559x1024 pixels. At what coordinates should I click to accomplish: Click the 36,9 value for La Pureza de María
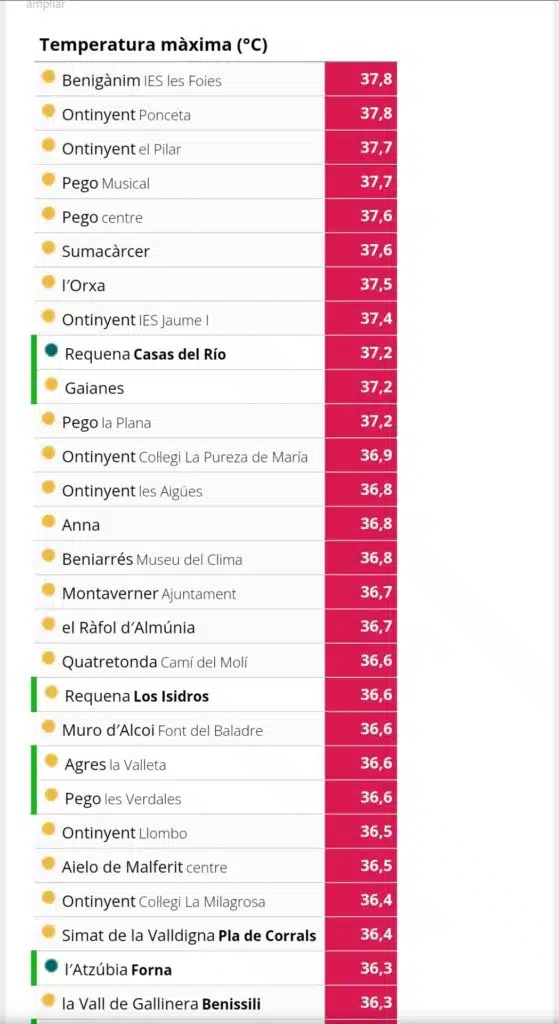coord(376,456)
